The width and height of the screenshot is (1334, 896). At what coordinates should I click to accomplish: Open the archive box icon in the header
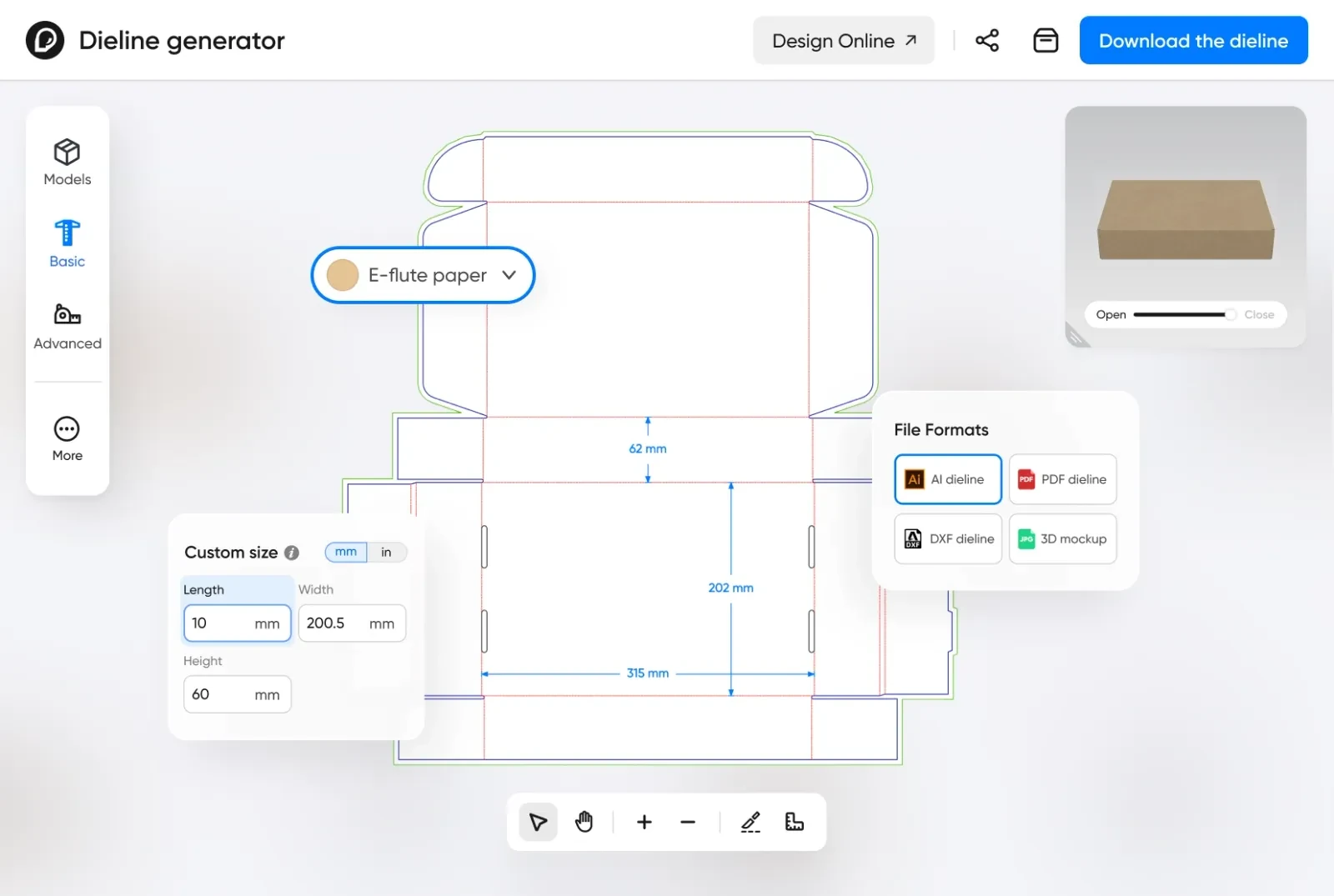(x=1046, y=39)
